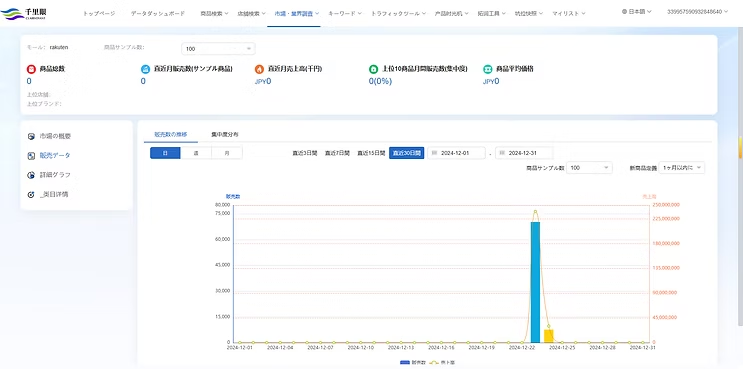
Task: Expand the 市場・業界調査 nav menu
Action: tap(297, 14)
